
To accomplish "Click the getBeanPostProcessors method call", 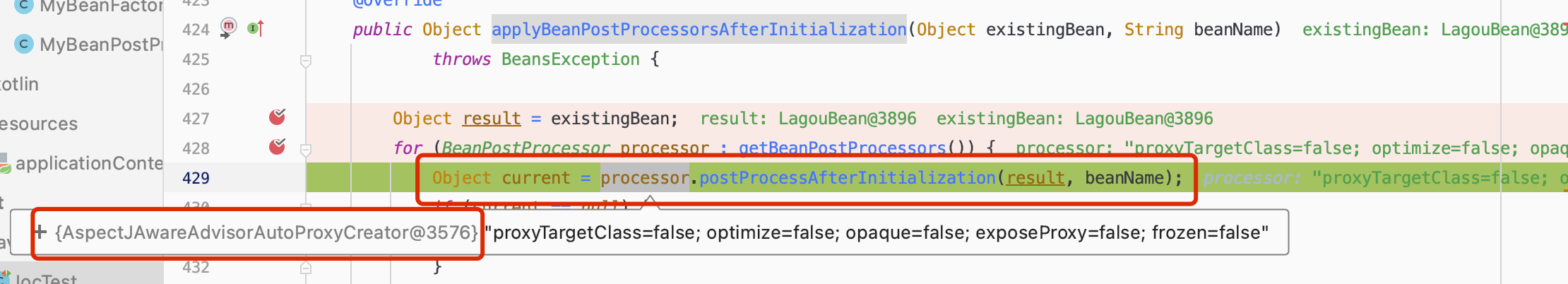I will 842,148.
